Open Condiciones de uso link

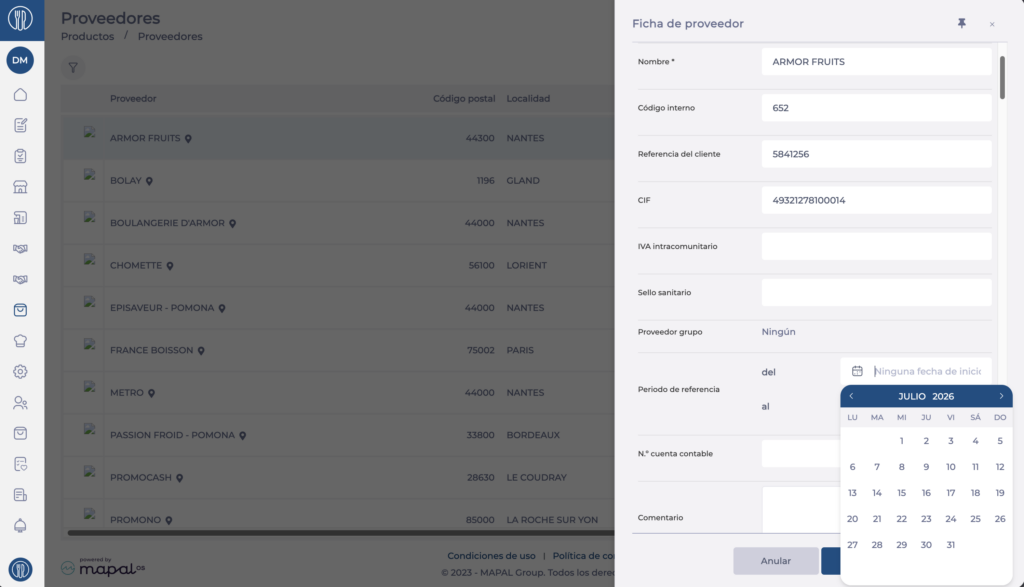pyautogui.click(x=491, y=556)
